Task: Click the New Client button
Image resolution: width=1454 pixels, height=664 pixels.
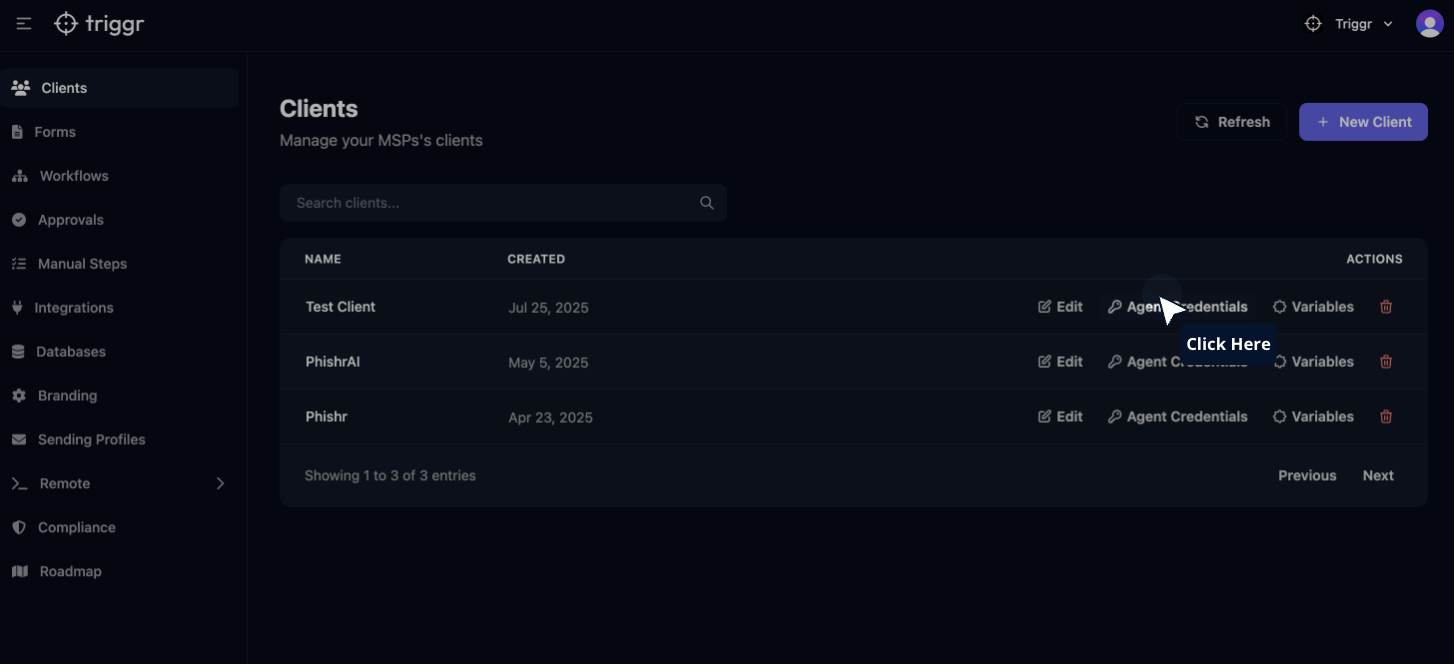Action: pos(1363,122)
